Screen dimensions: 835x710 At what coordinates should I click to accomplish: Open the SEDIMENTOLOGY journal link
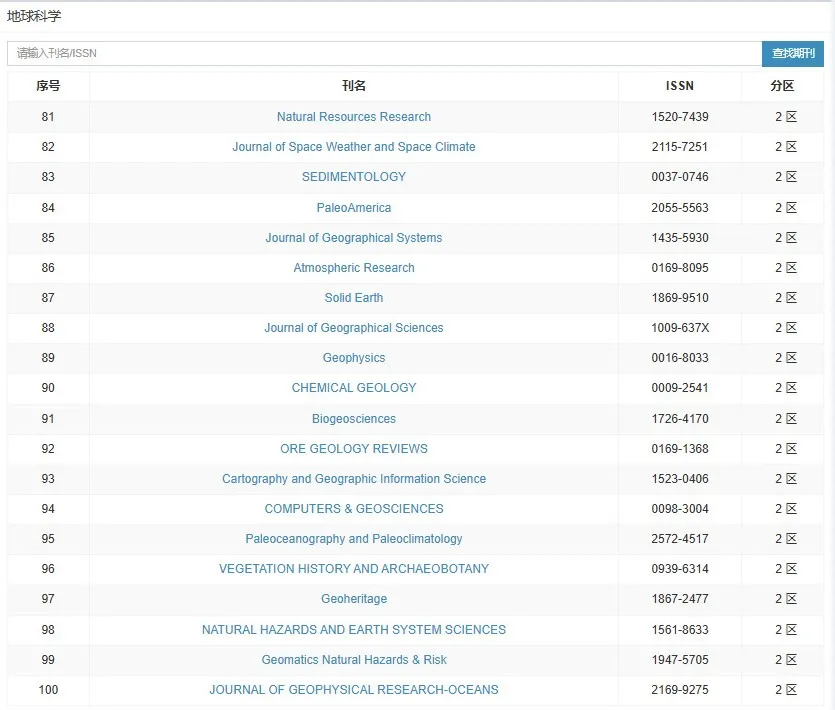click(x=354, y=177)
